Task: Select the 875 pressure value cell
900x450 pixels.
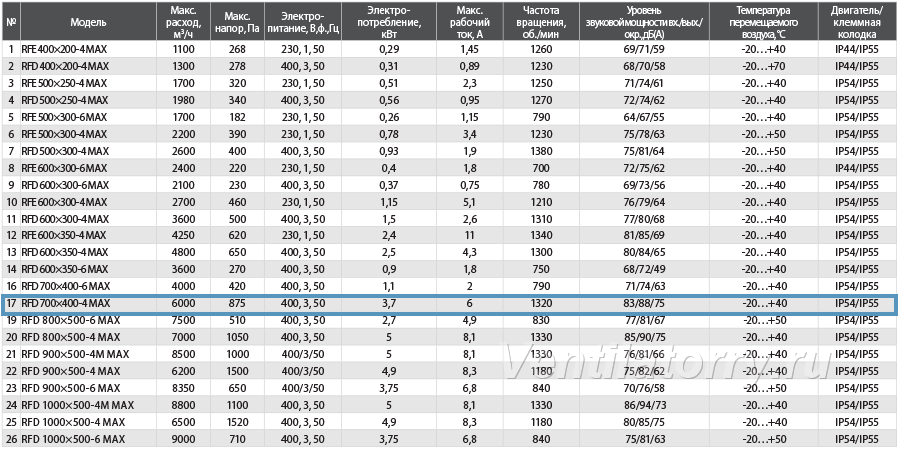Action: point(237,304)
